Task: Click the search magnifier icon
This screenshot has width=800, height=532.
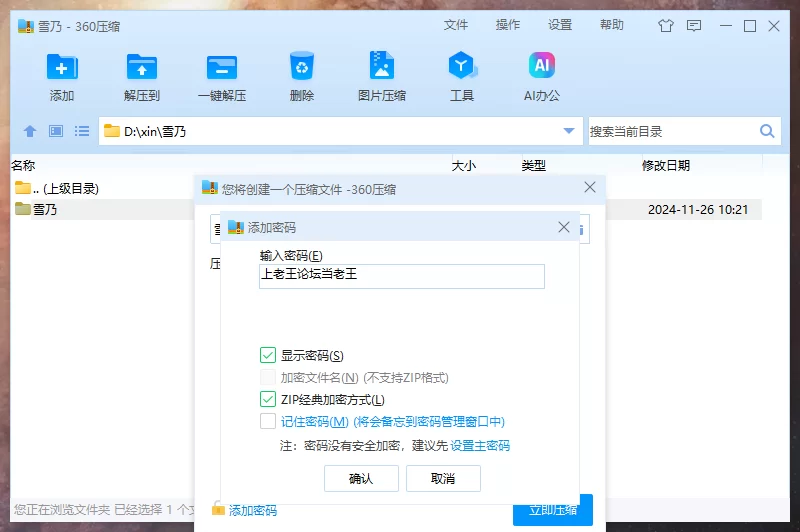Action: click(767, 131)
